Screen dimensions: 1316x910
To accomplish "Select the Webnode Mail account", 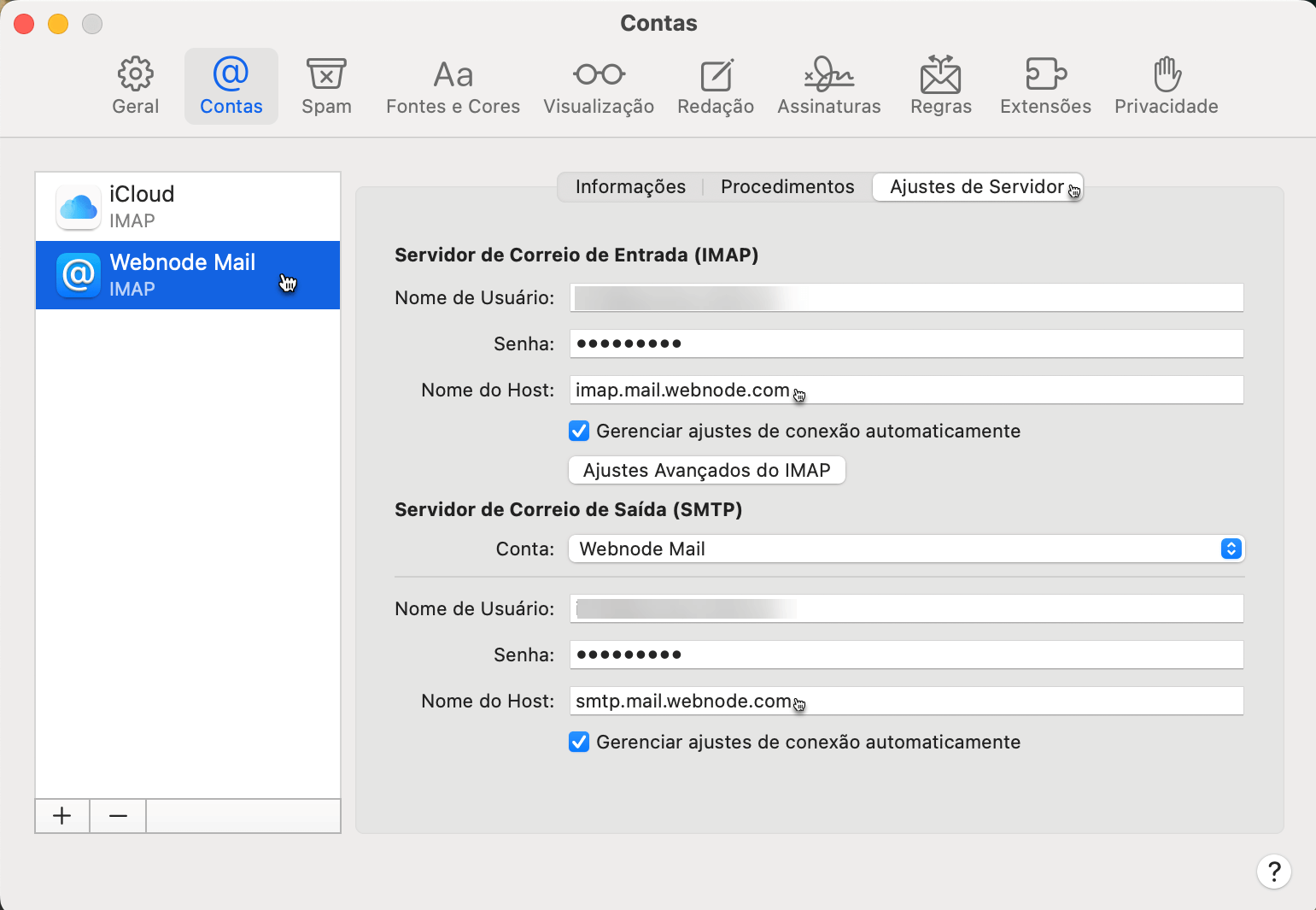I will (188, 275).
